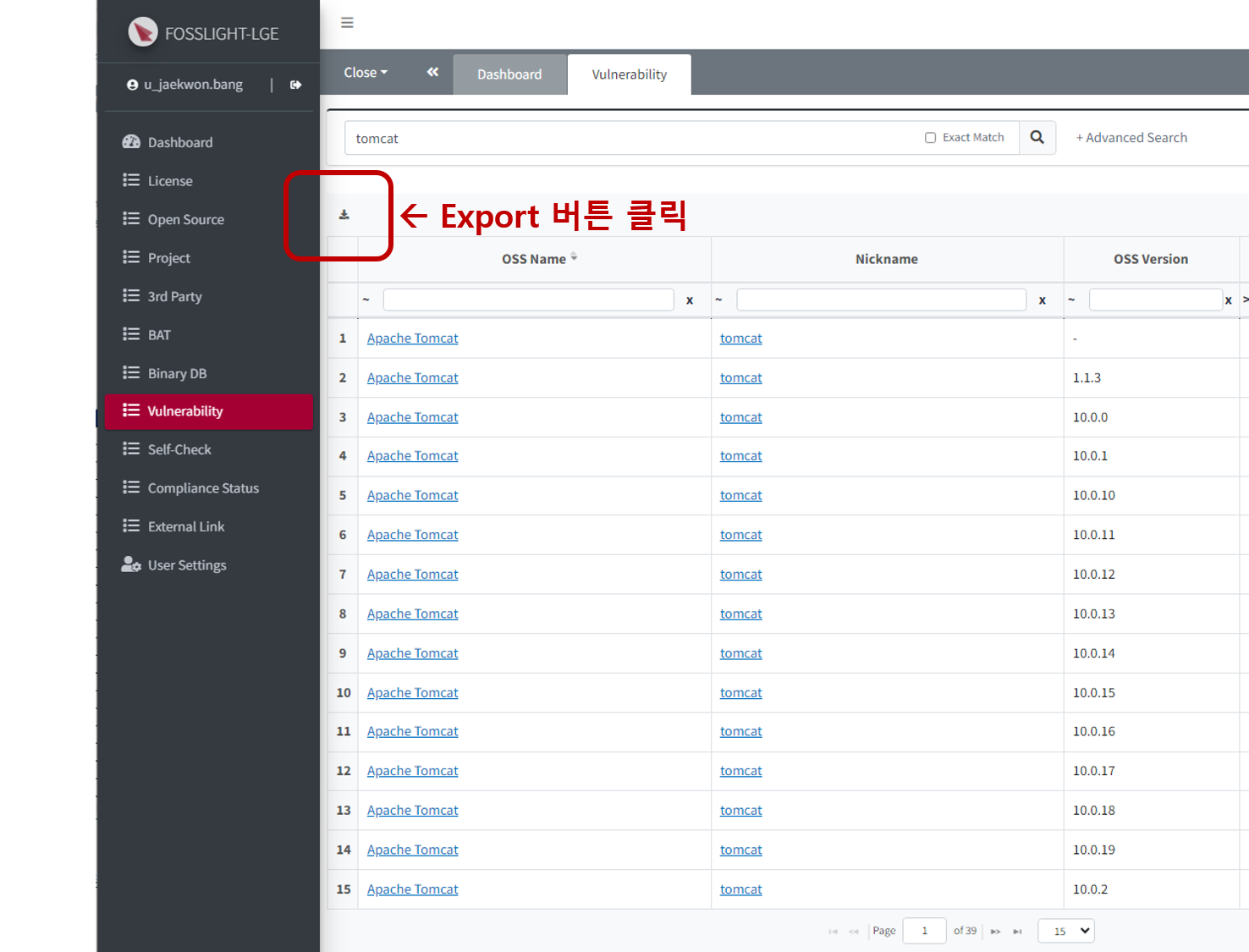Click the License list icon in sidebar
1249x952 pixels.
131,180
